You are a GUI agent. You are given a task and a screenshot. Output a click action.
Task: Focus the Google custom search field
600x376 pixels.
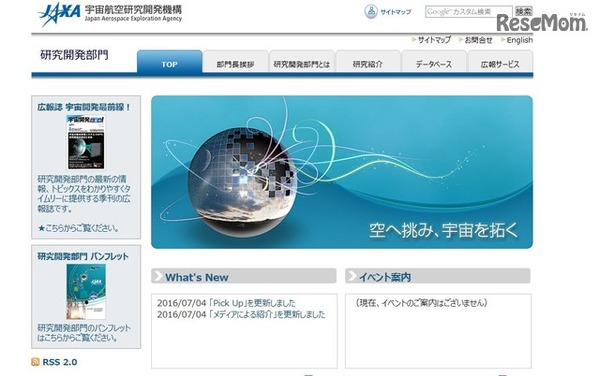pyautogui.click(x=468, y=12)
